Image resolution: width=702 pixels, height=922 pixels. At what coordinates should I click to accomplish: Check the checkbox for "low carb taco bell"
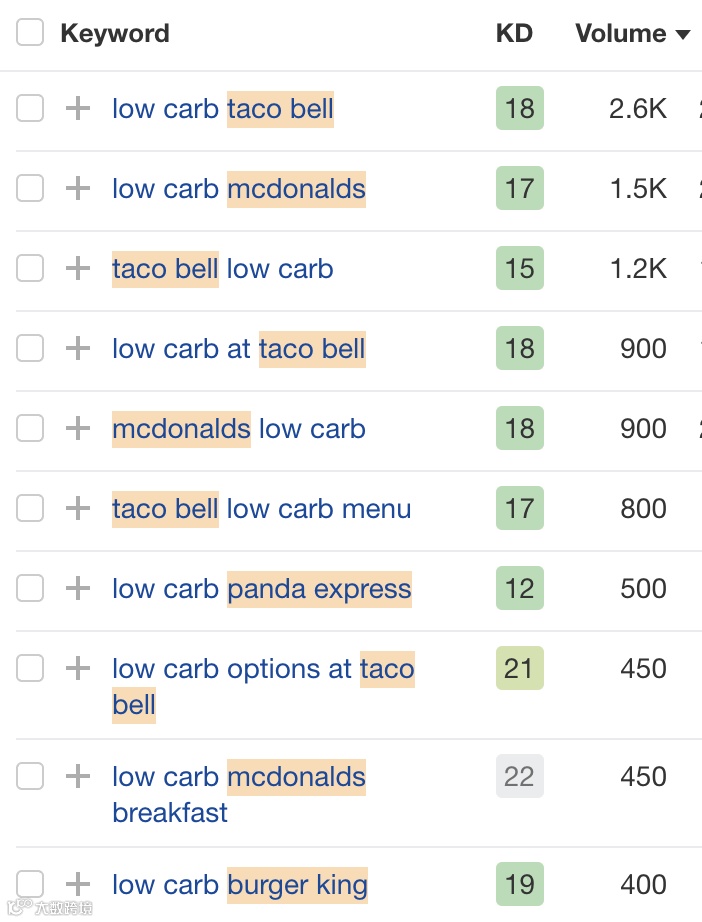click(30, 108)
